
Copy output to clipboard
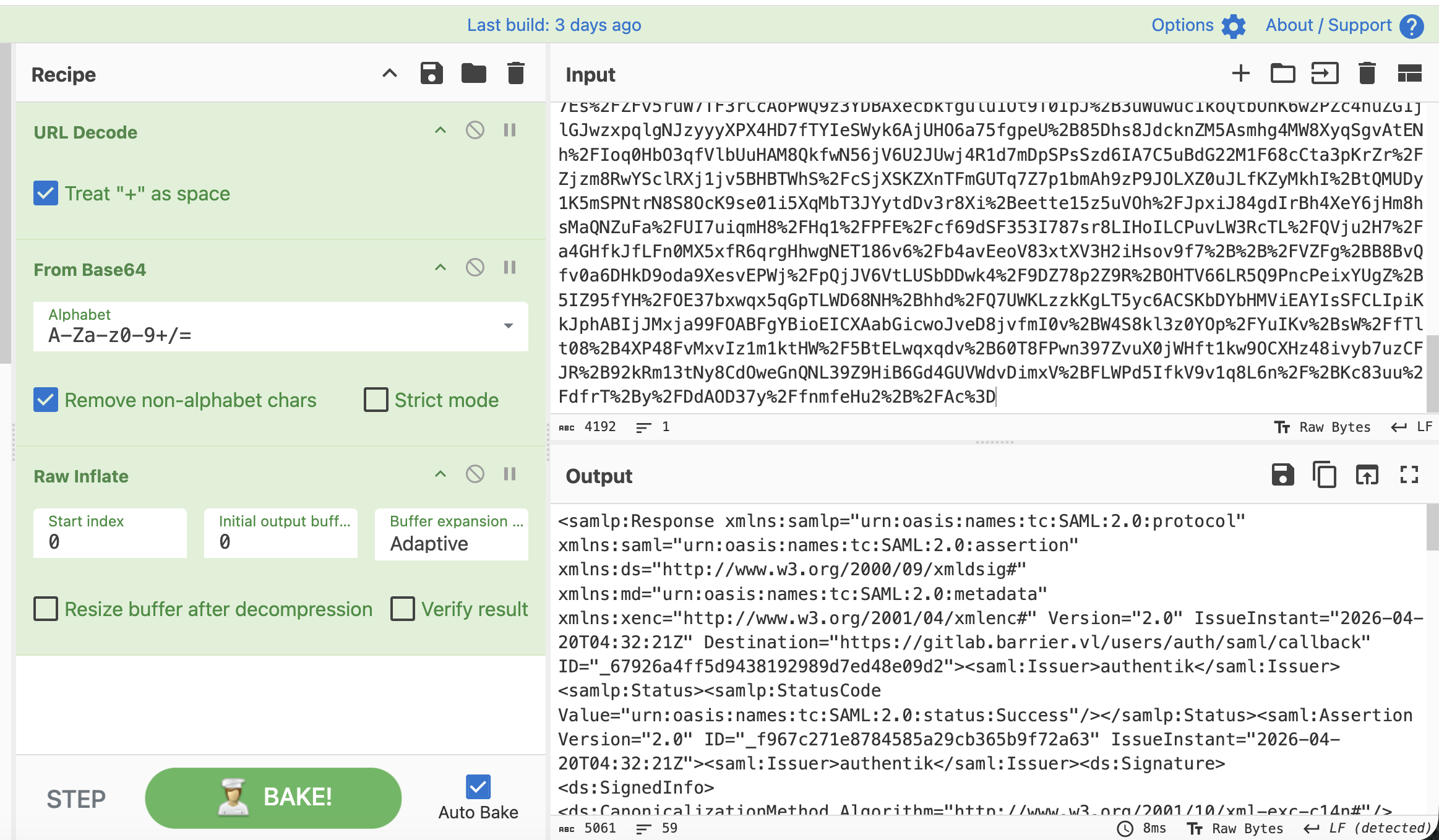(x=1325, y=475)
